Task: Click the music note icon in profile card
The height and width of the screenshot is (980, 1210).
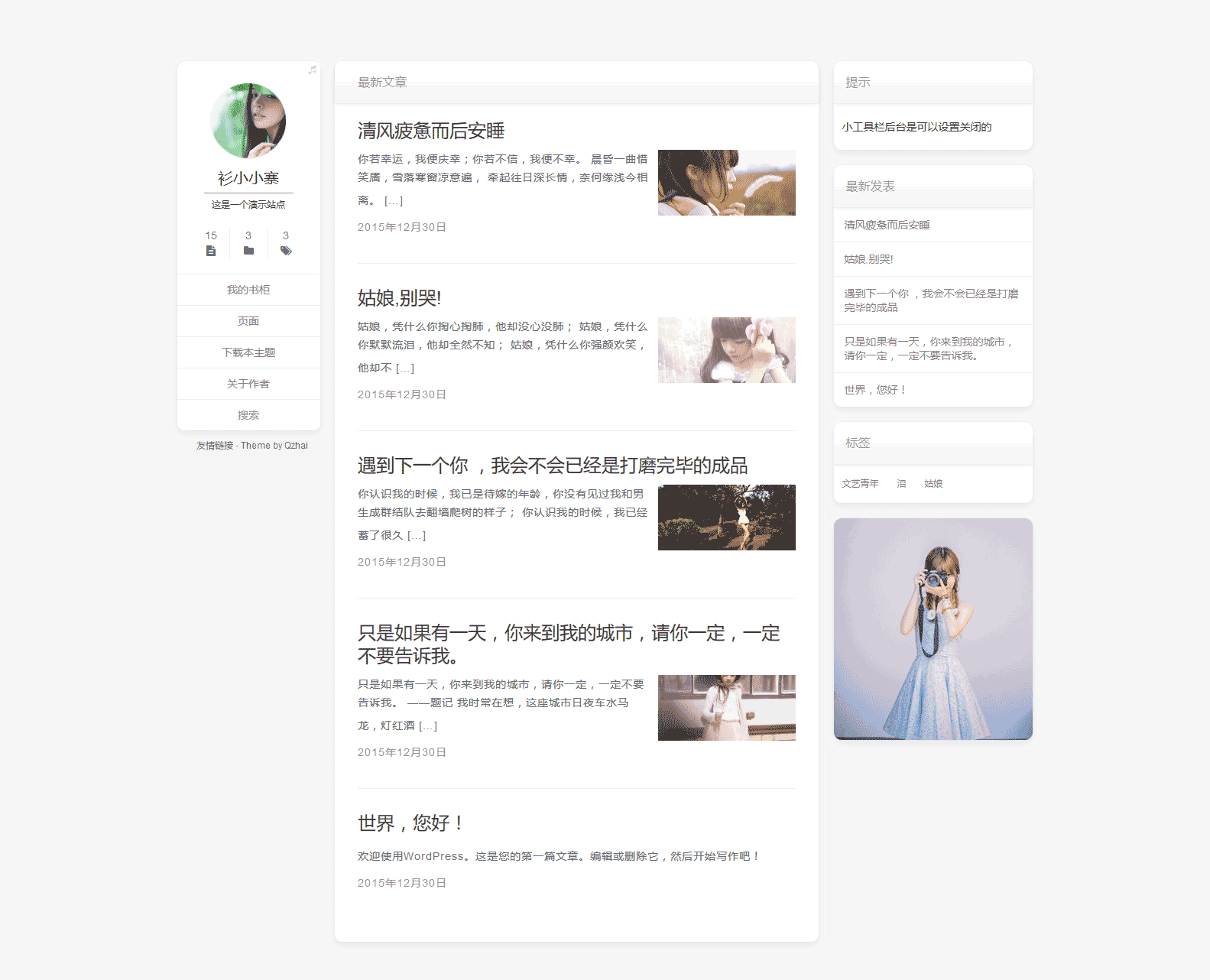Action: [x=312, y=70]
